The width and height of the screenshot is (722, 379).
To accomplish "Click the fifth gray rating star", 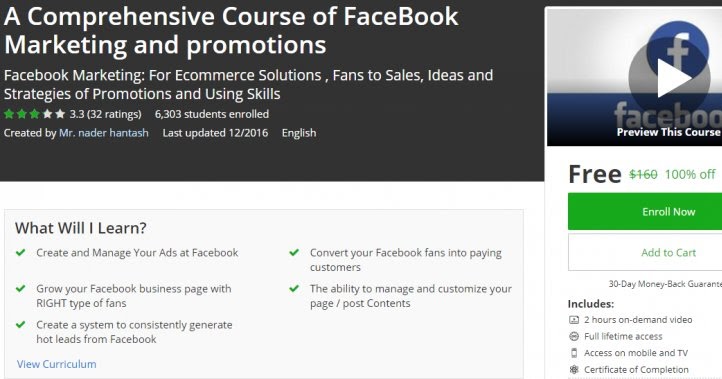I will click(60, 114).
